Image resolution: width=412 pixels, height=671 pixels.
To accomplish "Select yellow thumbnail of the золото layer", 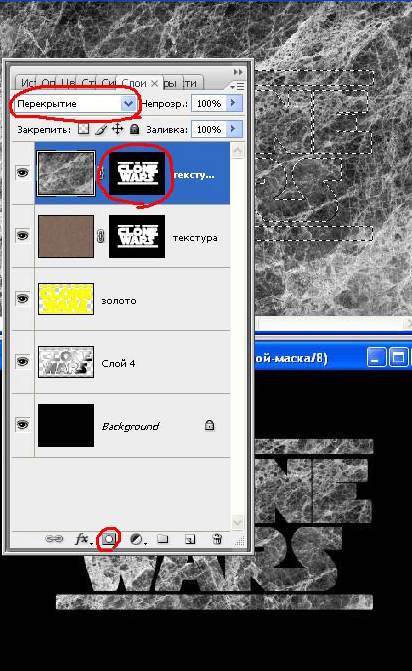I will [x=66, y=299].
